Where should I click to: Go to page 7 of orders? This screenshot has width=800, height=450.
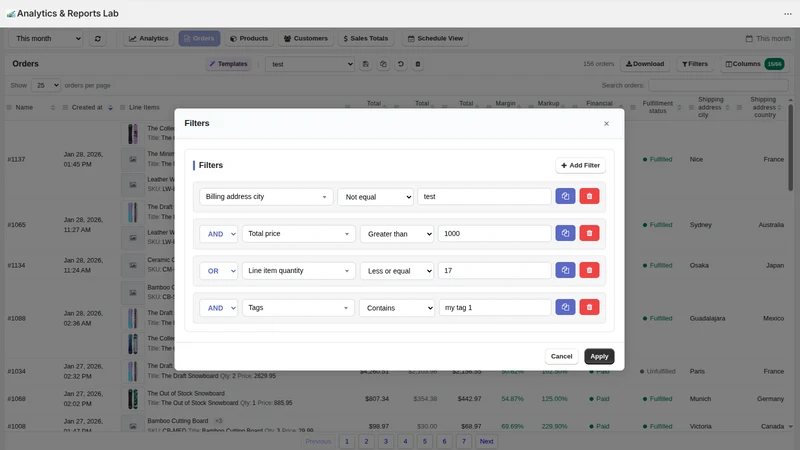coord(464,441)
